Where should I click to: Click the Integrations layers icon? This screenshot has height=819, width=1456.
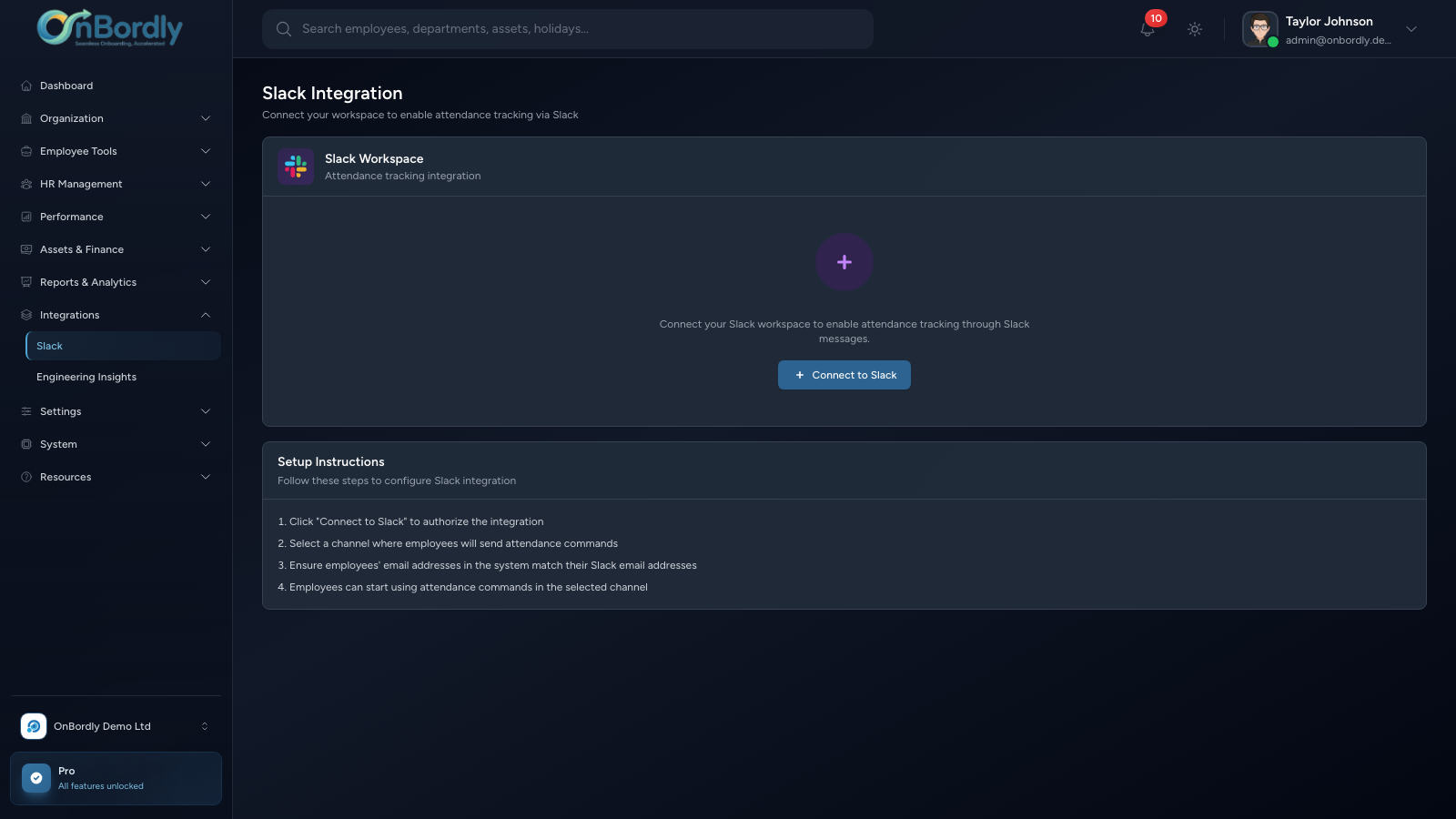[26, 315]
